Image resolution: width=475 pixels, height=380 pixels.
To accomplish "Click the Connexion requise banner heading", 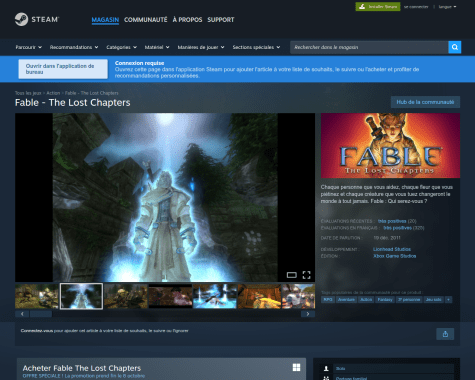I will [x=139, y=63].
